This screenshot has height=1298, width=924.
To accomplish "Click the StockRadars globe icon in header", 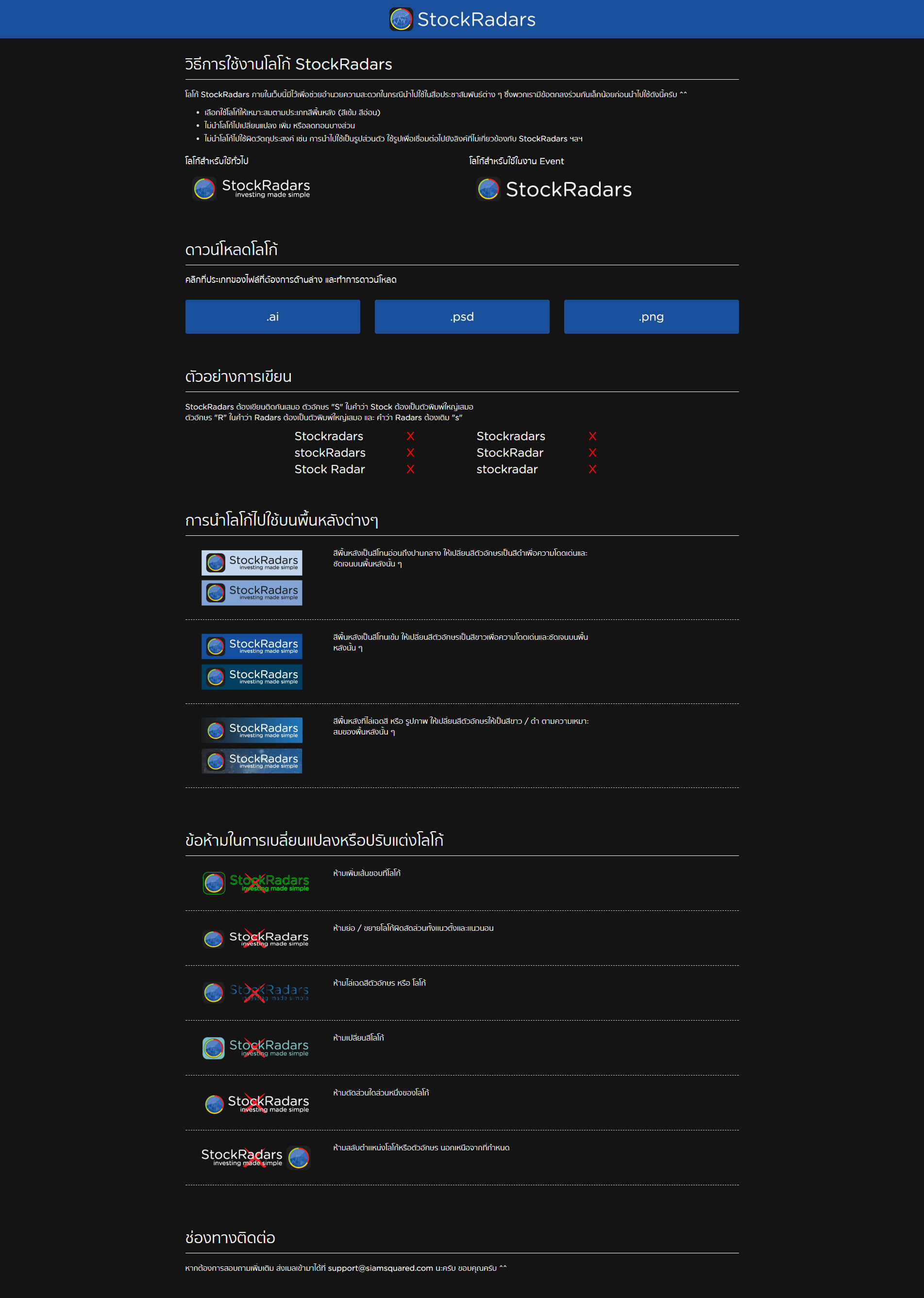I will [x=401, y=19].
